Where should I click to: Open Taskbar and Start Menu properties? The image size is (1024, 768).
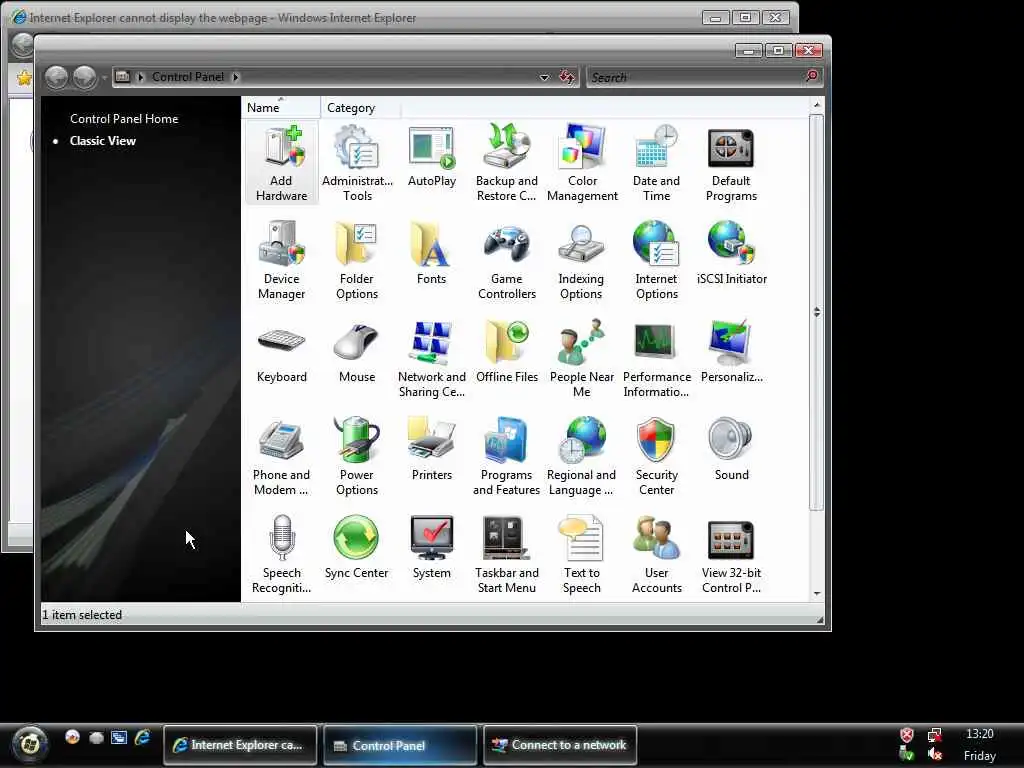507,555
